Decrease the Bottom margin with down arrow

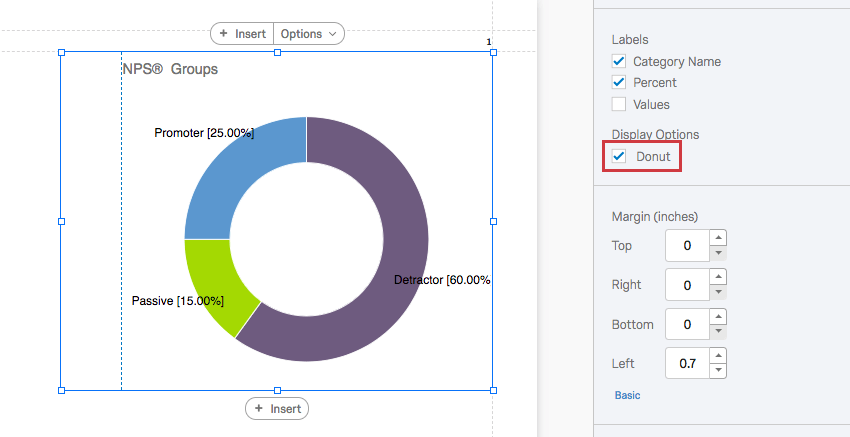tap(718, 332)
